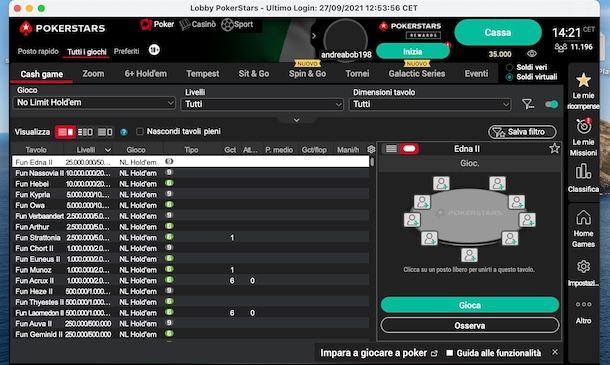Click the Cassa button
The height and width of the screenshot is (365, 610).
click(498, 33)
